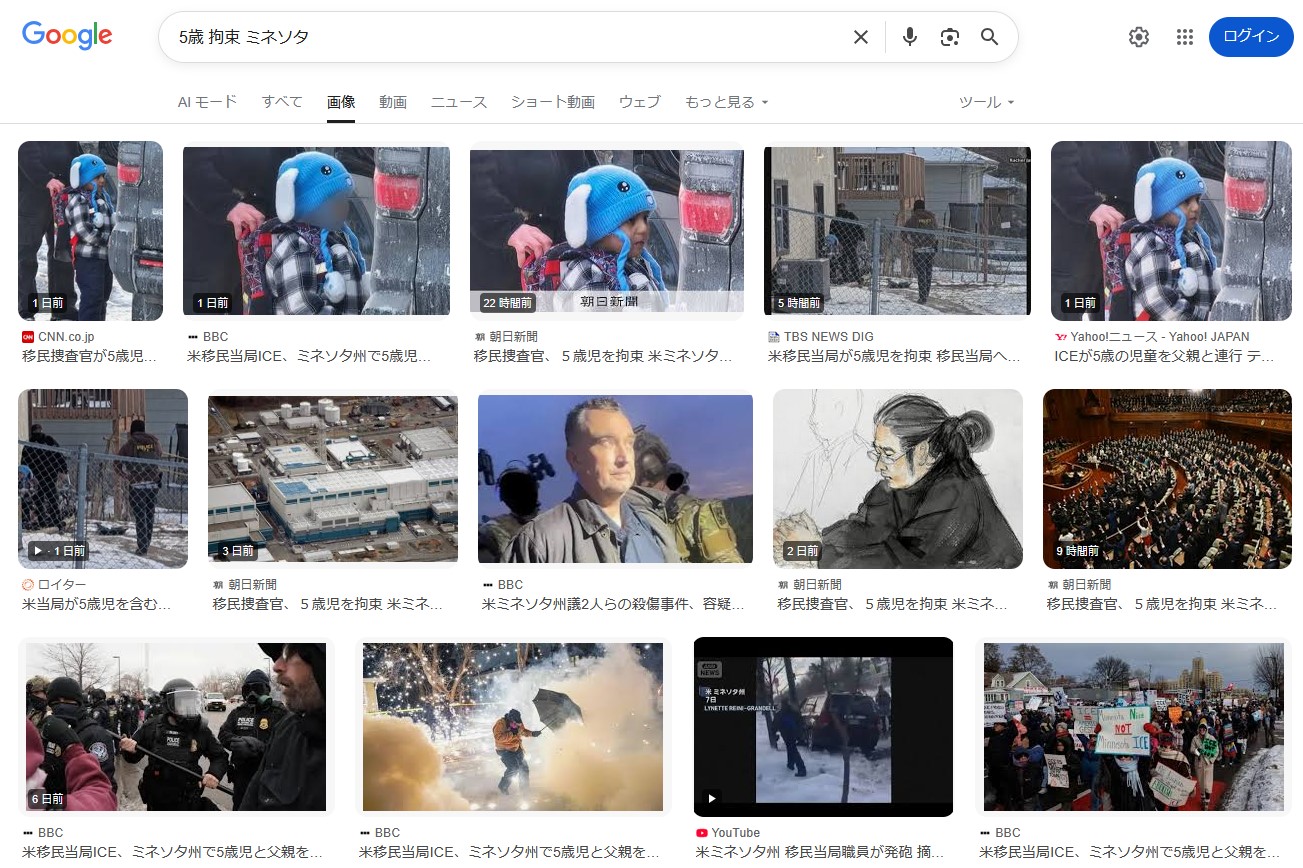The width and height of the screenshot is (1303, 868).
Task: Open the Google apps grid icon
Action: pos(1184,37)
